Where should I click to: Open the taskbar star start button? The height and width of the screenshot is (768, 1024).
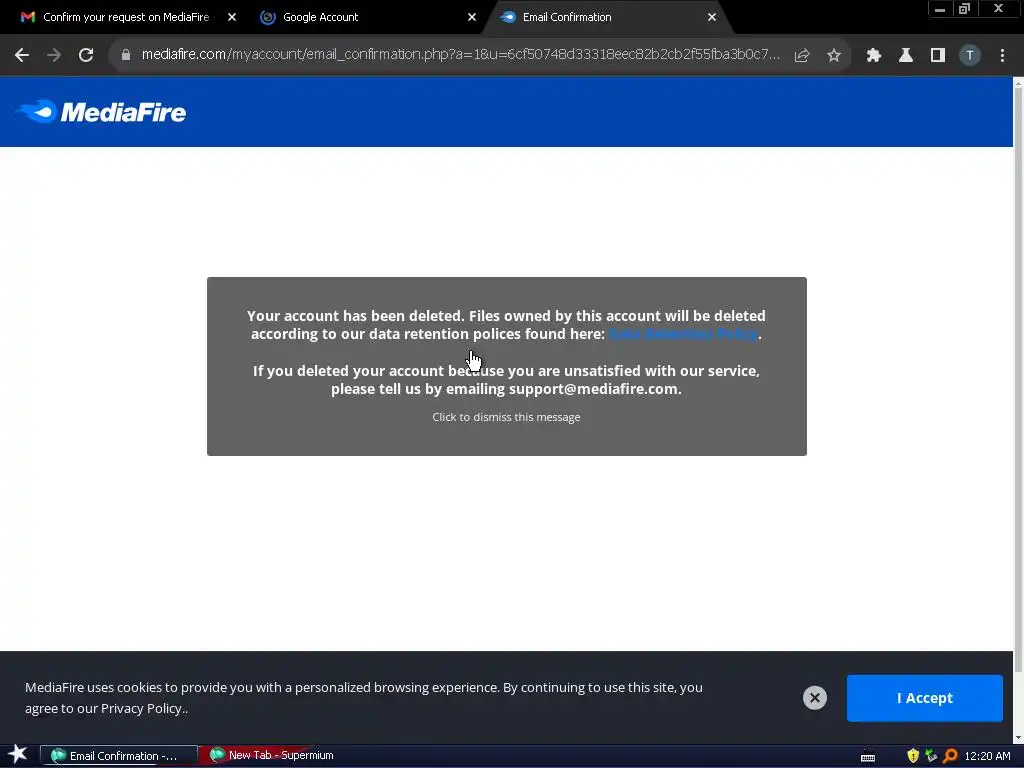pyautogui.click(x=18, y=755)
